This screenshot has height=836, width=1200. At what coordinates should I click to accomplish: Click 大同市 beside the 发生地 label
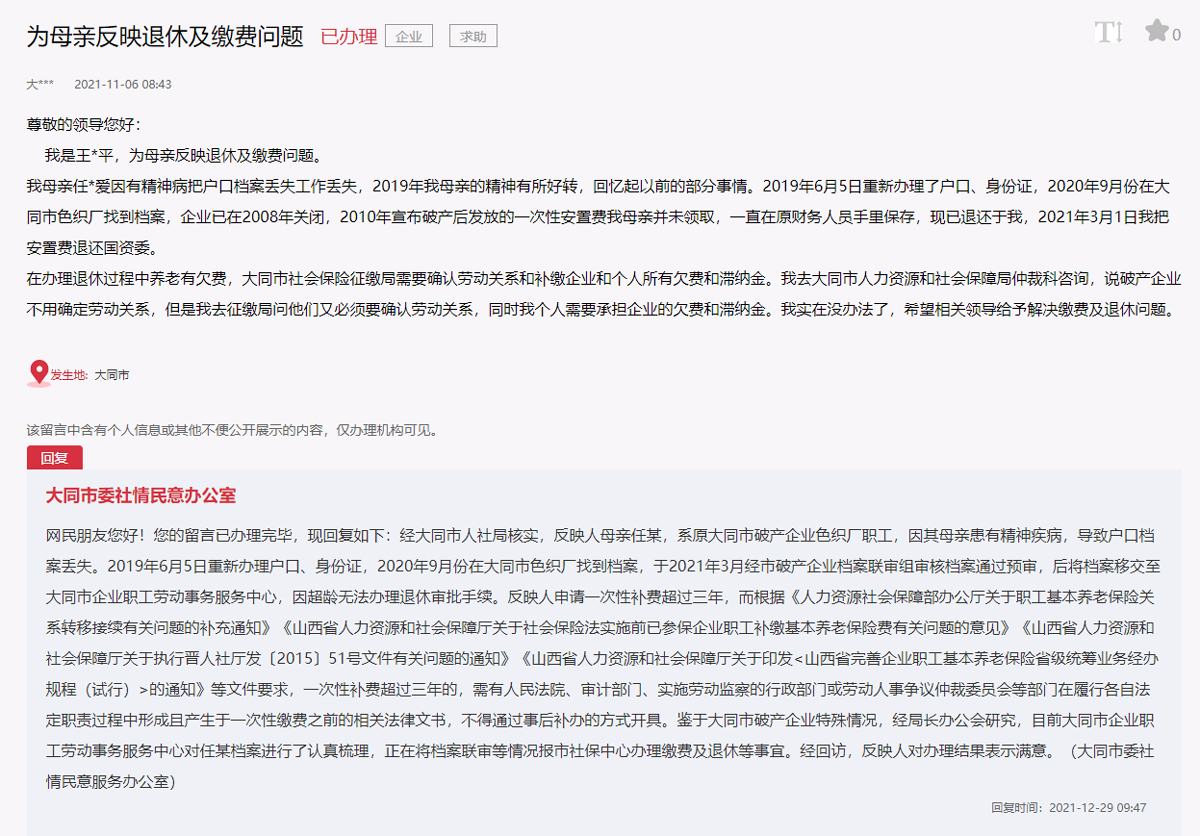point(112,376)
